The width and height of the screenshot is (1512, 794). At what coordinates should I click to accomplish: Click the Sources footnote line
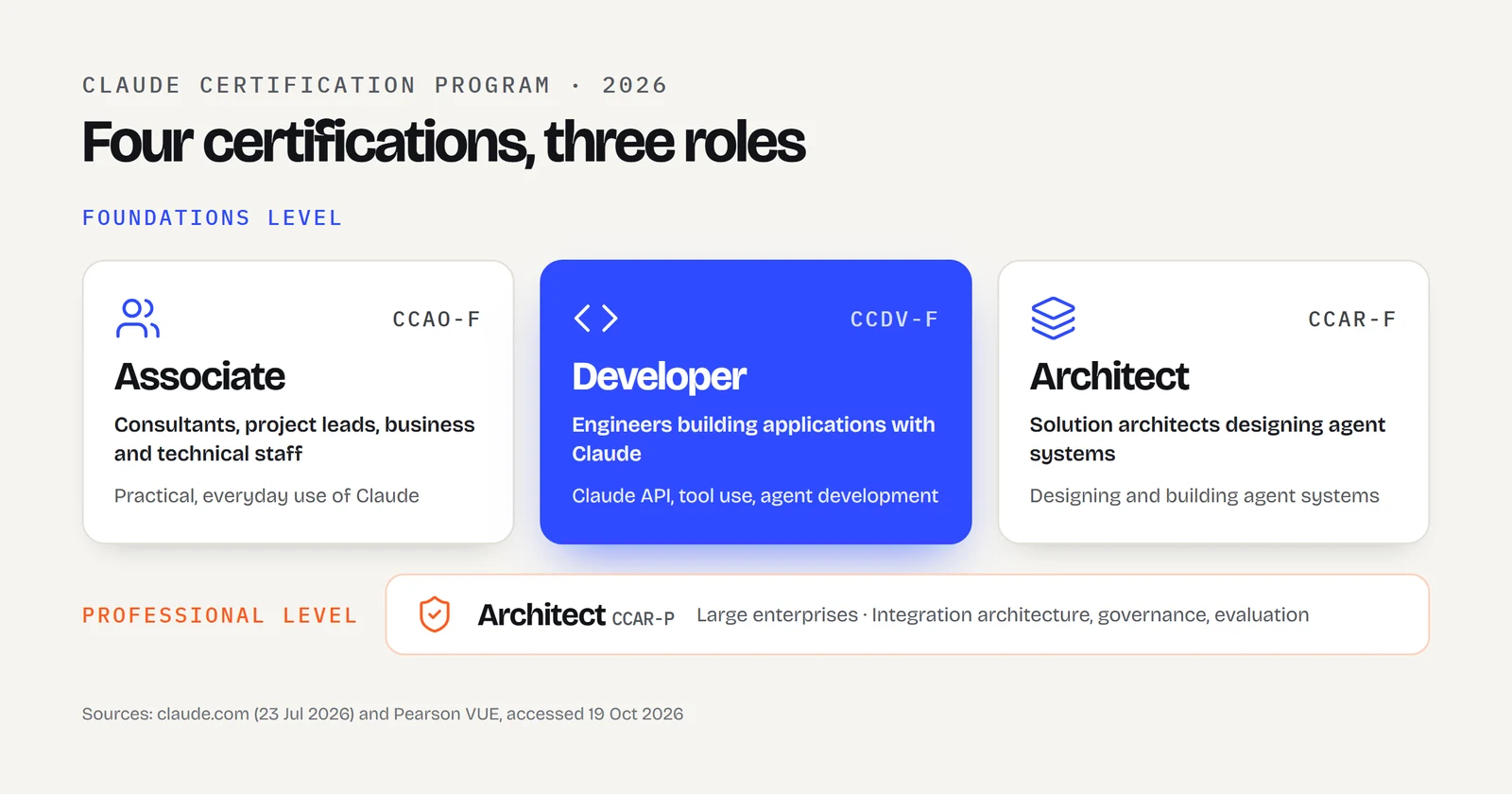pos(383,714)
